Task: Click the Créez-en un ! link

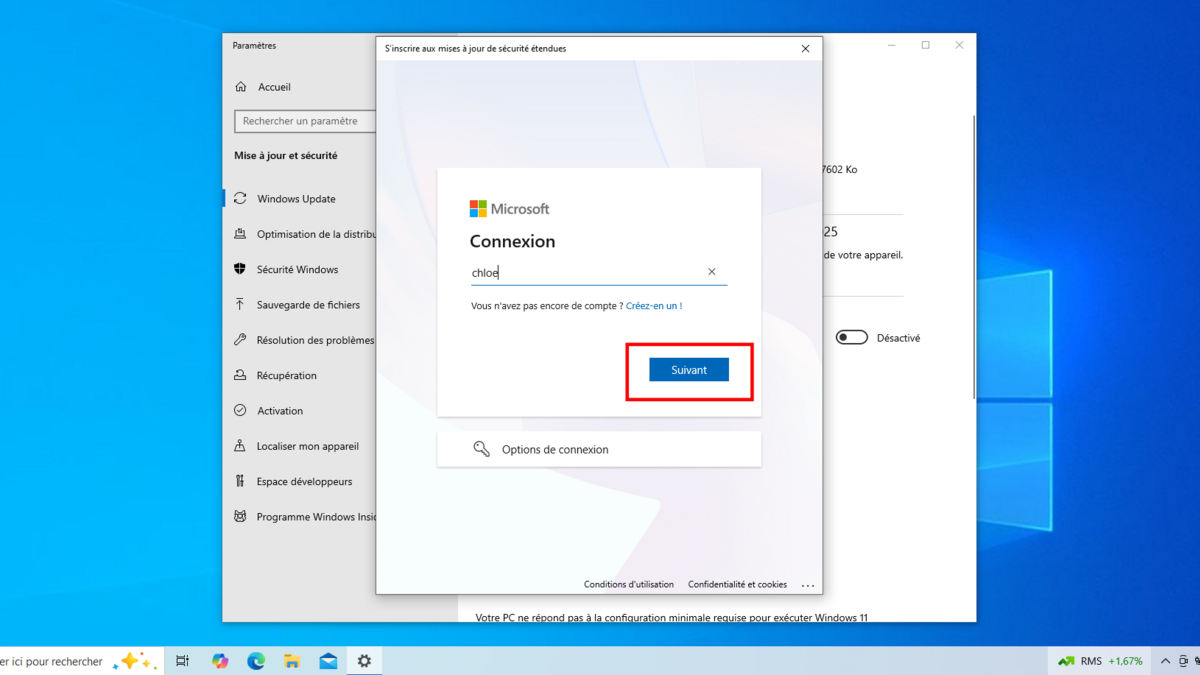Action: click(654, 306)
